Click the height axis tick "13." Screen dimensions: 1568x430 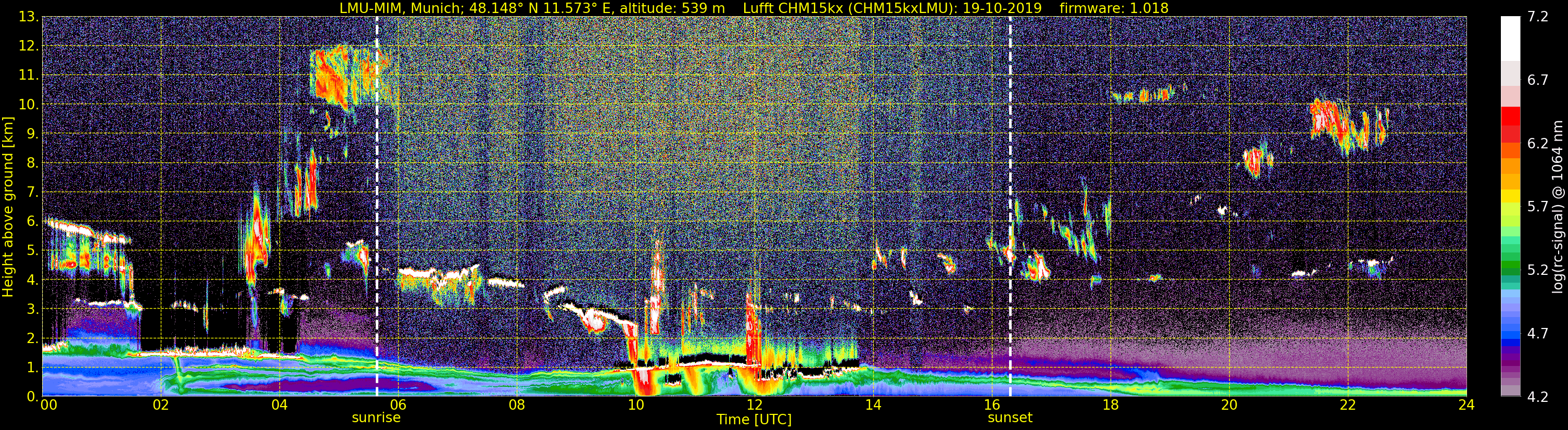[29, 17]
